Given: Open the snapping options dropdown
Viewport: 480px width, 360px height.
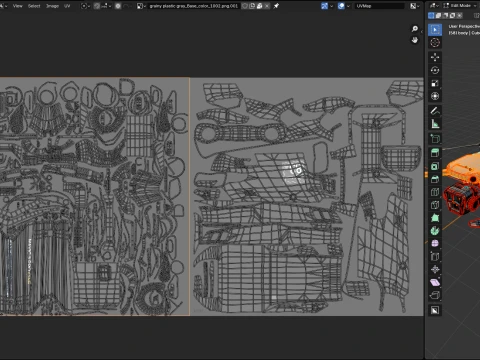Looking at the screenshot, I should point(106,6).
